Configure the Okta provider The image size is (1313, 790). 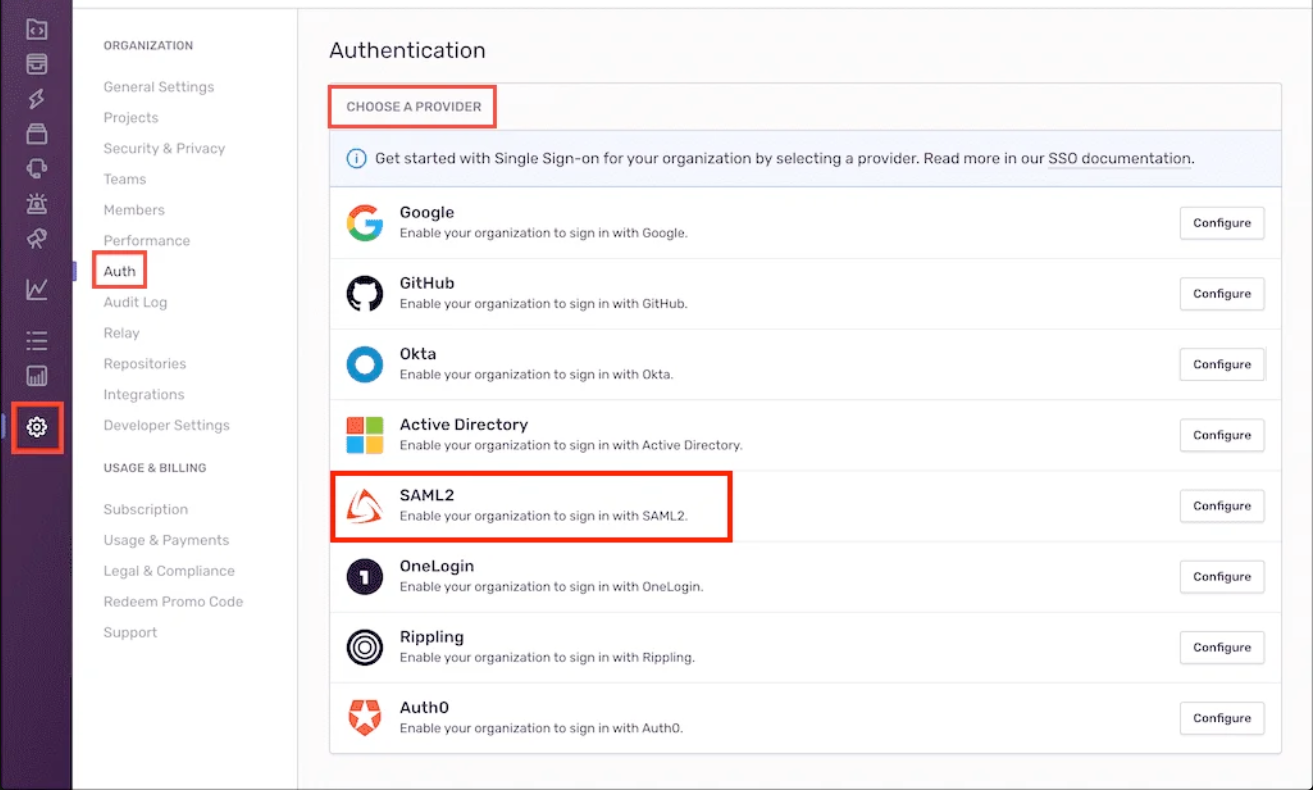(1222, 365)
